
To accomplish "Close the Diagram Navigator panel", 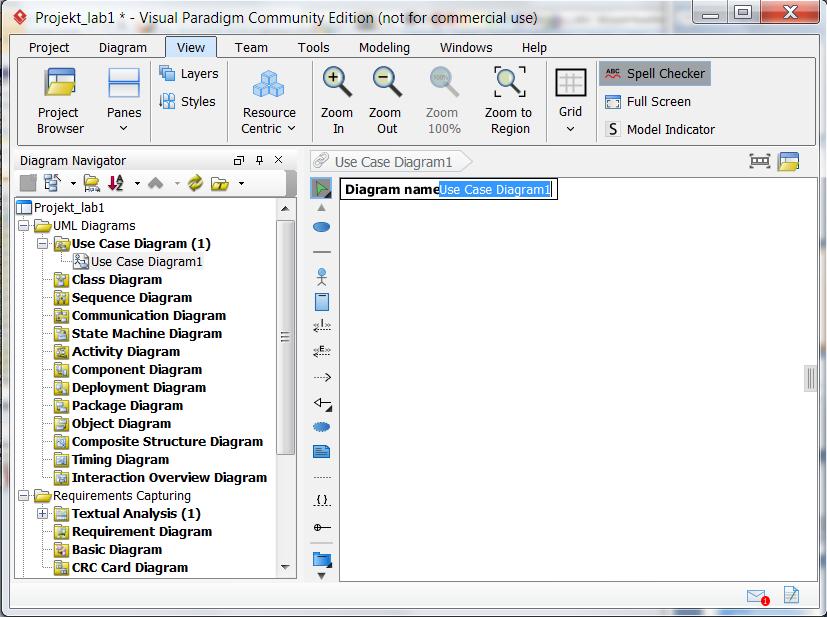I will [x=278, y=160].
